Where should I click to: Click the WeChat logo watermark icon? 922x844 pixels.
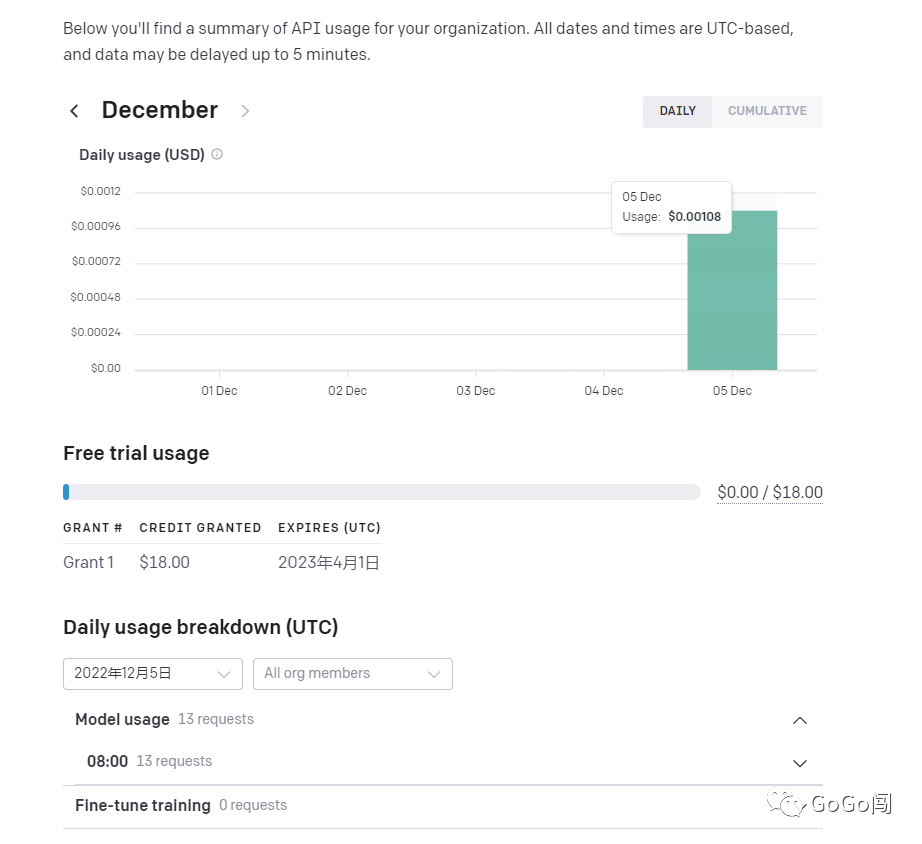[x=790, y=802]
